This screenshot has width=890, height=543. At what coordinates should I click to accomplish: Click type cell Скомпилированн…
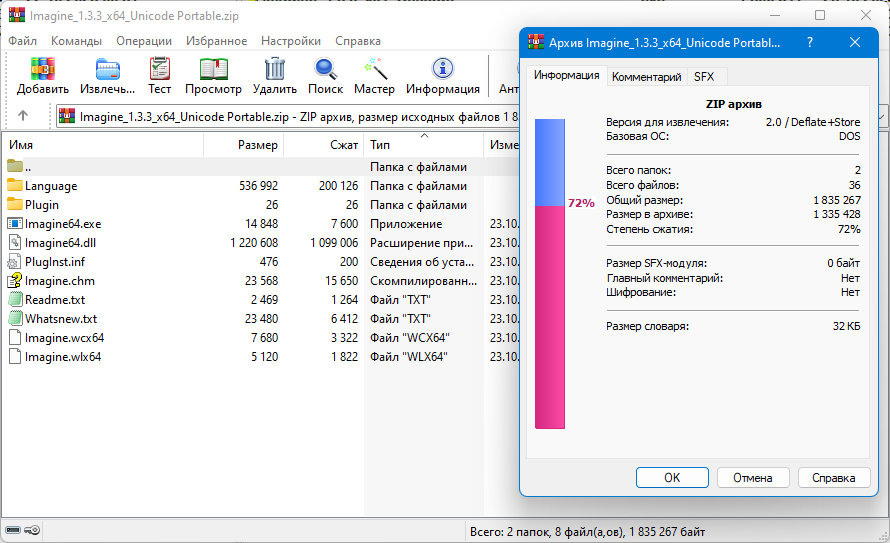click(x=423, y=280)
